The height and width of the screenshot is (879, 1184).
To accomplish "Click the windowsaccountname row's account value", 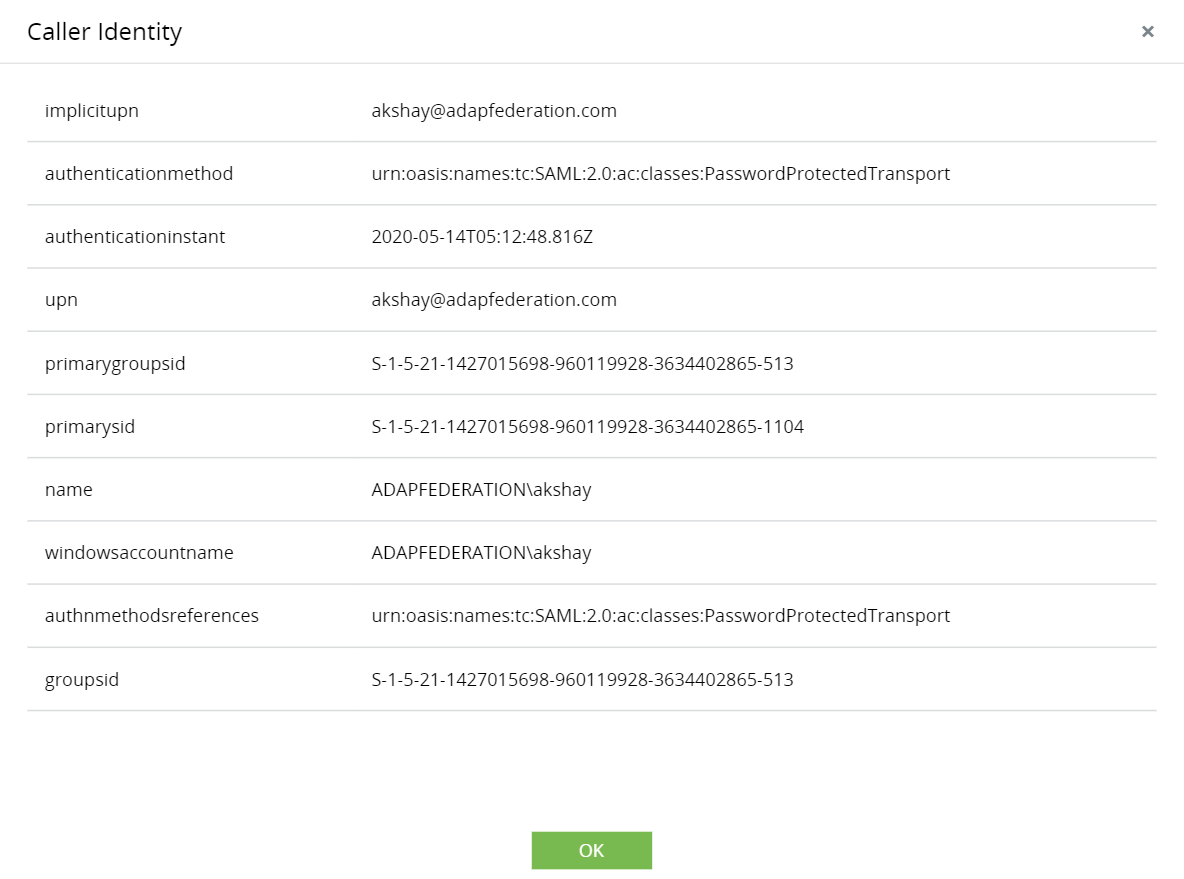I will [x=481, y=553].
